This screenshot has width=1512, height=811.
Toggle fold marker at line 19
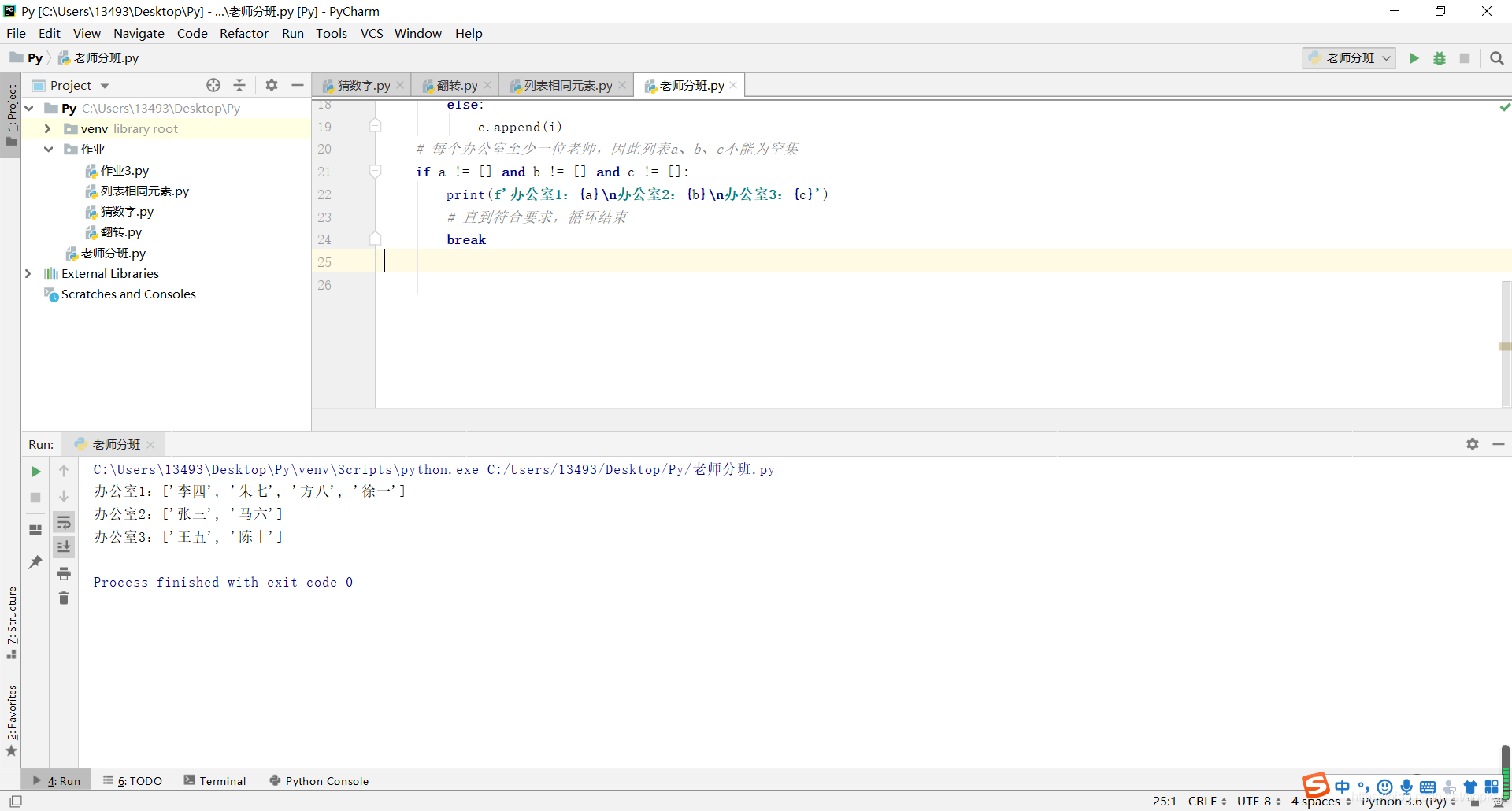pos(376,125)
